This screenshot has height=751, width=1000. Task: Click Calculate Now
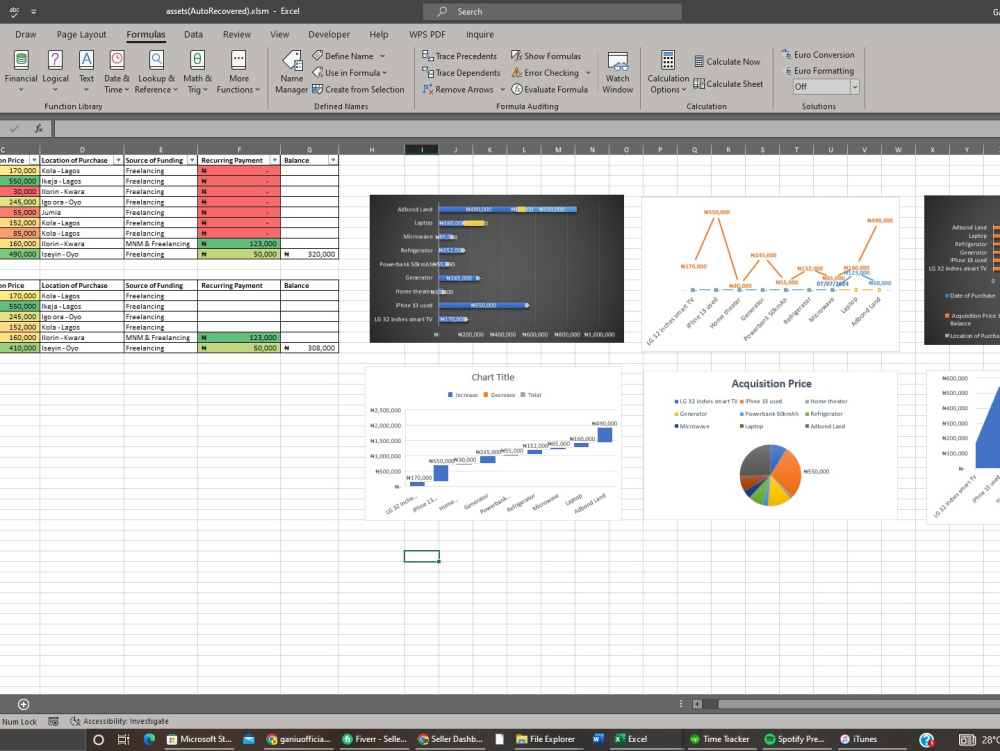tap(727, 62)
